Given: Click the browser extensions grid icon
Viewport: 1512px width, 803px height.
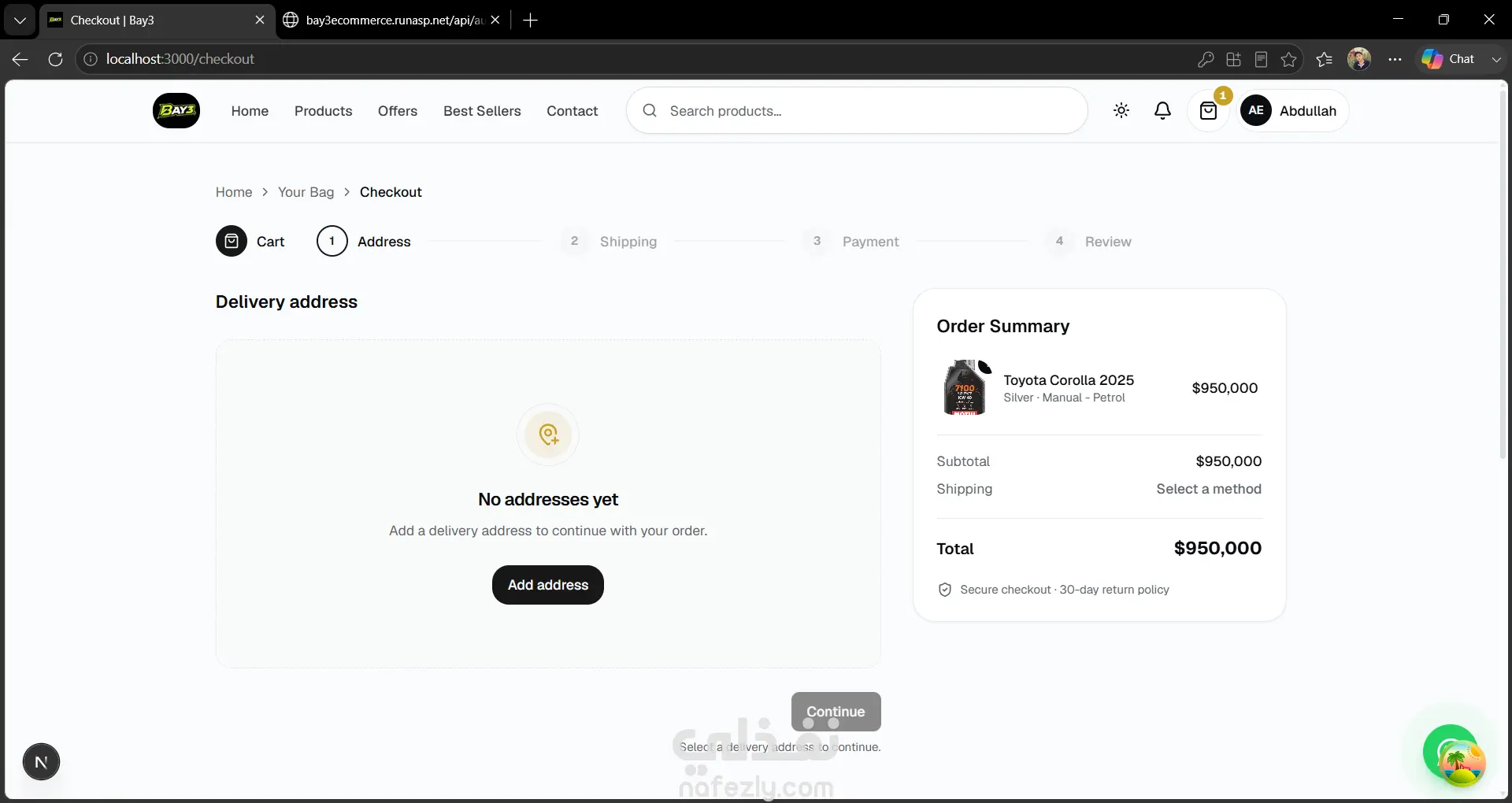Looking at the screenshot, I should pyautogui.click(x=1233, y=59).
